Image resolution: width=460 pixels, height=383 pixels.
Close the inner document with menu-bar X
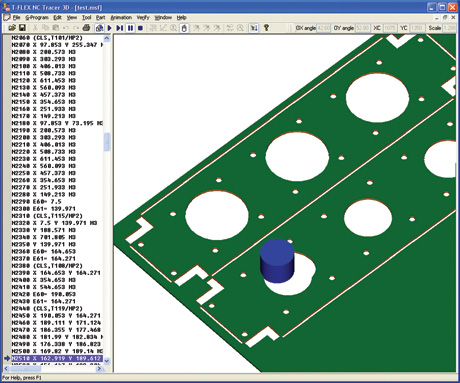453,17
